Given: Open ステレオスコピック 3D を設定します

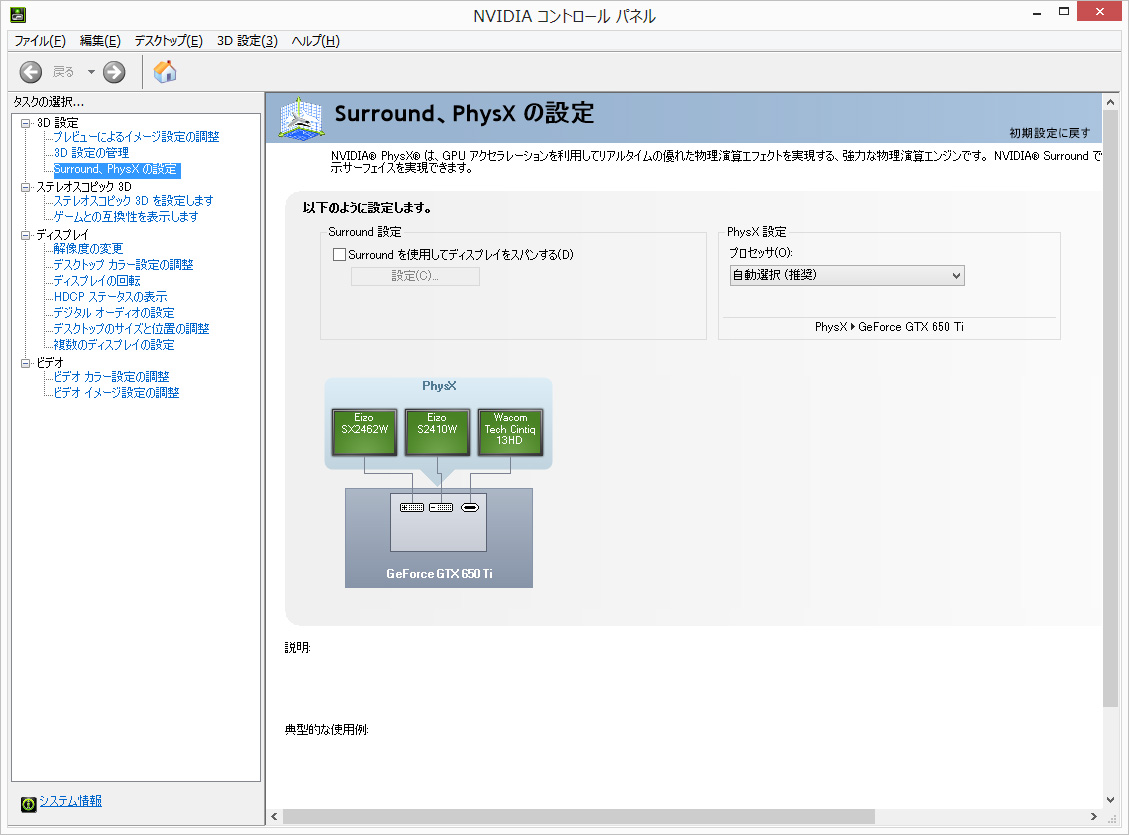Looking at the screenshot, I should tap(133, 201).
